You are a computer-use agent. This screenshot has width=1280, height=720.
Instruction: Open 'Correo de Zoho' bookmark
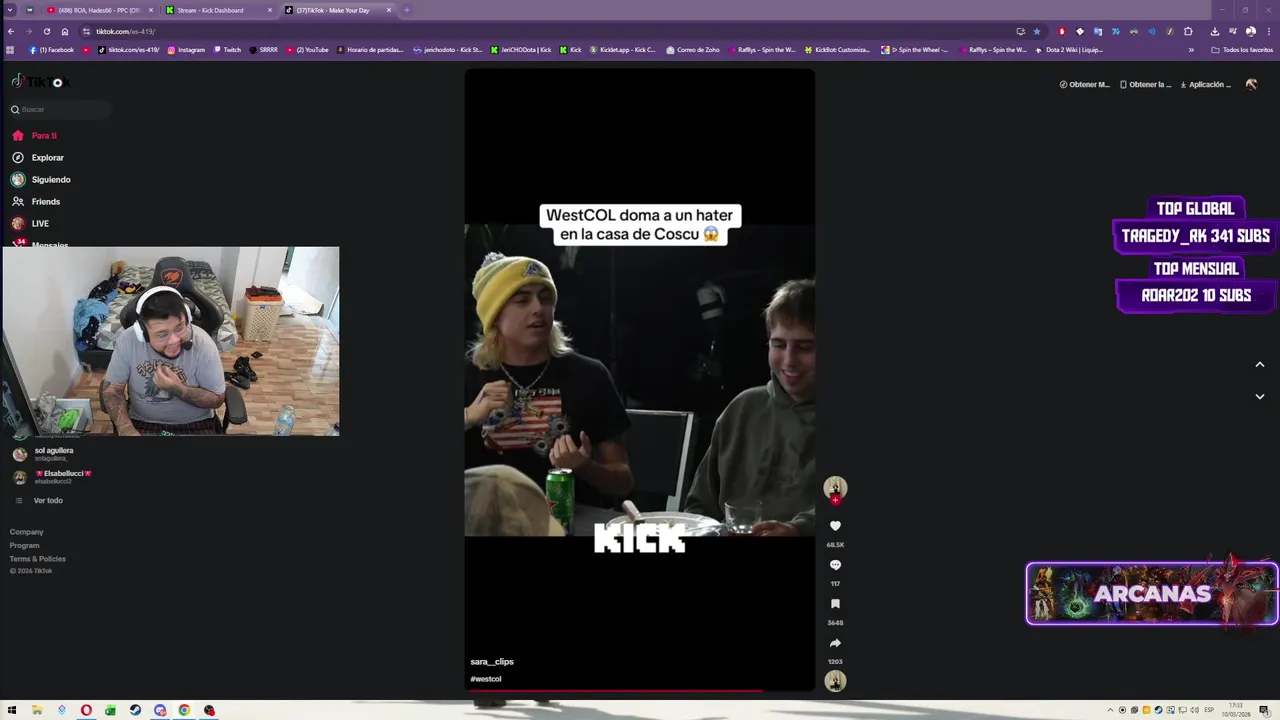pos(692,49)
